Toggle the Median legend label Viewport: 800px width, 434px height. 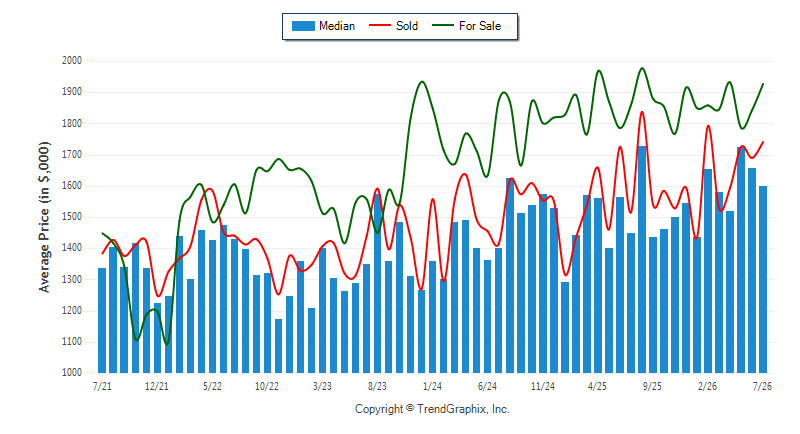[x=337, y=26]
